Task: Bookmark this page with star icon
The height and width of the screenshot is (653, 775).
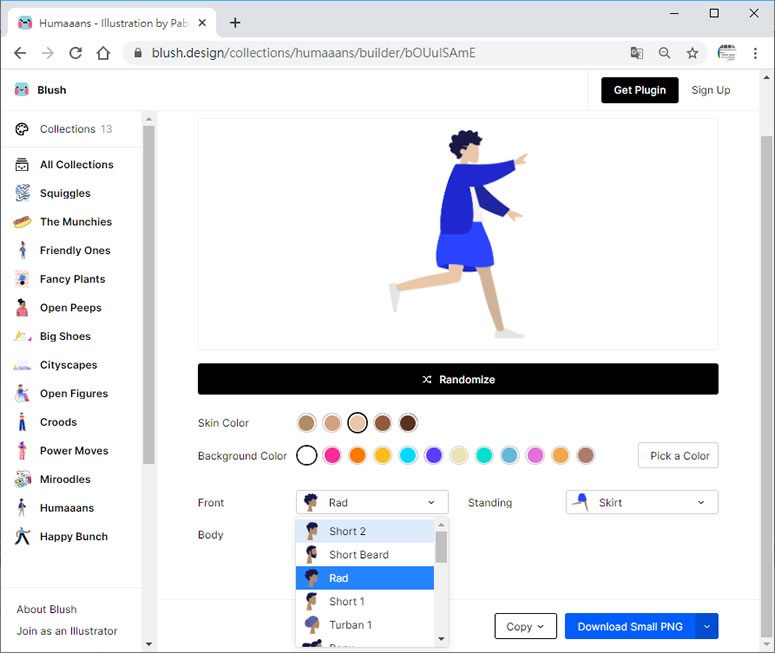Action: 692,53
